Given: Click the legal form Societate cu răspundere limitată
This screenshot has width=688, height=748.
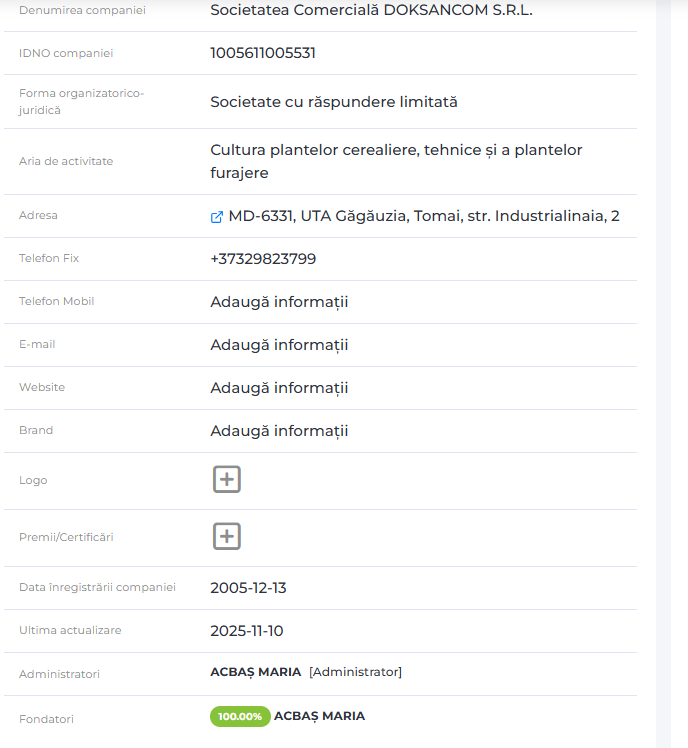Looking at the screenshot, I should pos(333,102).
